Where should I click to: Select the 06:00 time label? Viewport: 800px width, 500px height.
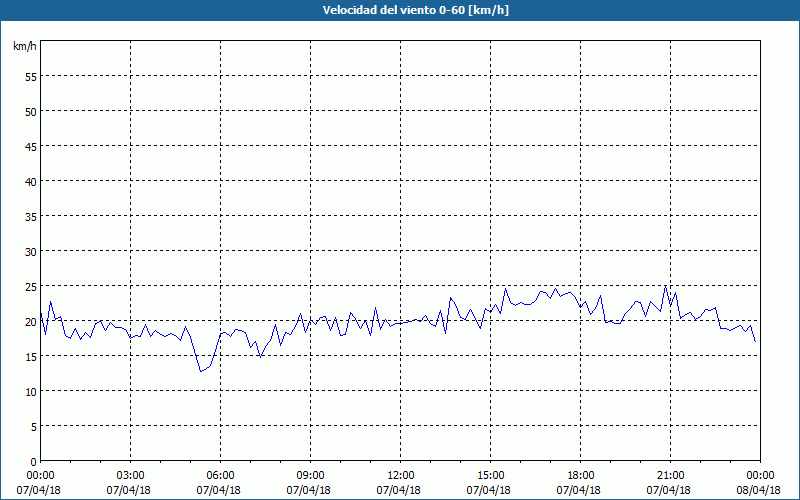(x=220, y=476)
